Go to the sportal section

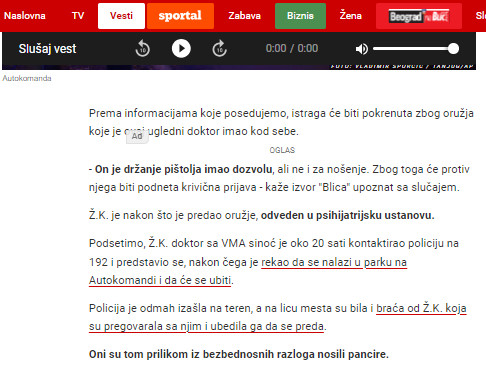[x=180, y=16]
